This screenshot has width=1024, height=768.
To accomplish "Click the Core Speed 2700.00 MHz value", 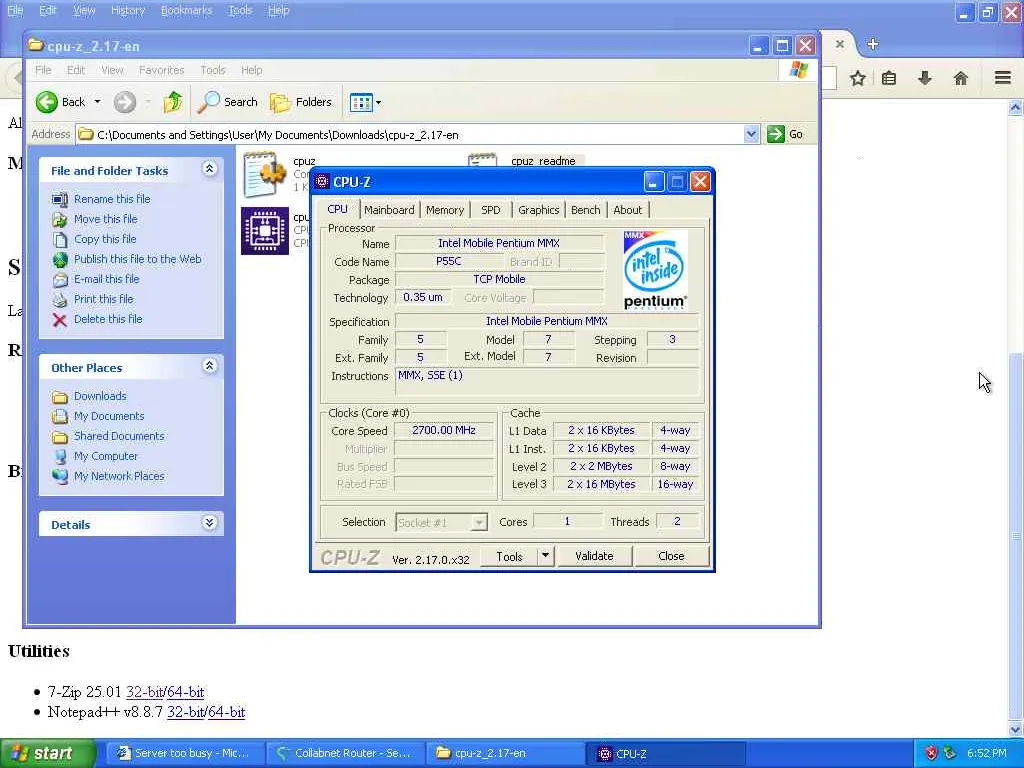I will point(444,430).
